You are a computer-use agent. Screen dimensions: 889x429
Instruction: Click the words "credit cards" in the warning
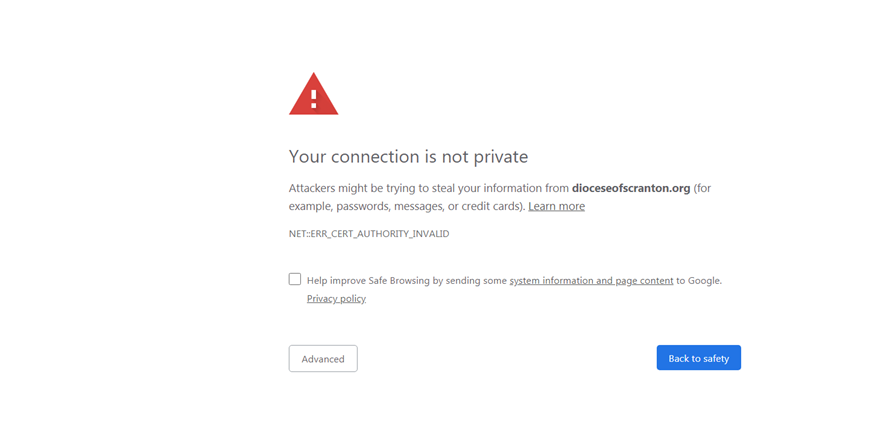pyautogui.click(x=489, y=206)
